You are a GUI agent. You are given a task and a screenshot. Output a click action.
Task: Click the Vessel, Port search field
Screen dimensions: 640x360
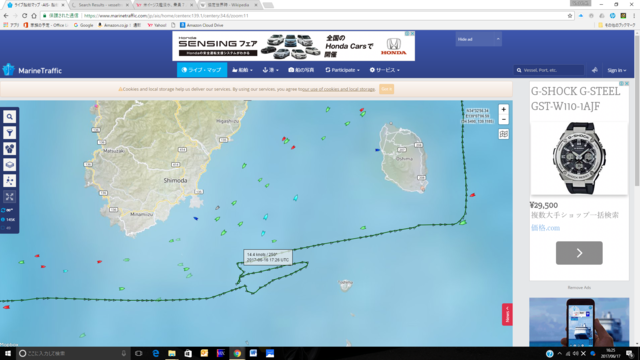coord(549,70)
